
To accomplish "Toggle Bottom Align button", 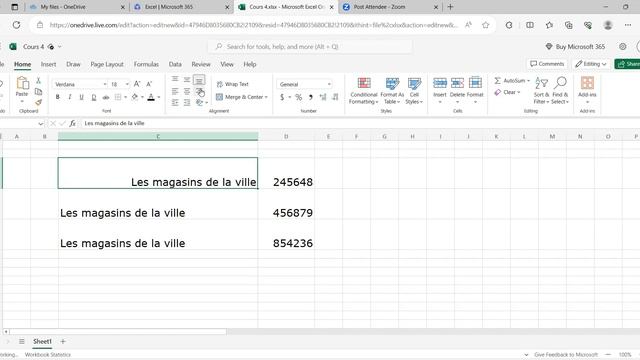I will pyautogui.click(x=199, y=79).
